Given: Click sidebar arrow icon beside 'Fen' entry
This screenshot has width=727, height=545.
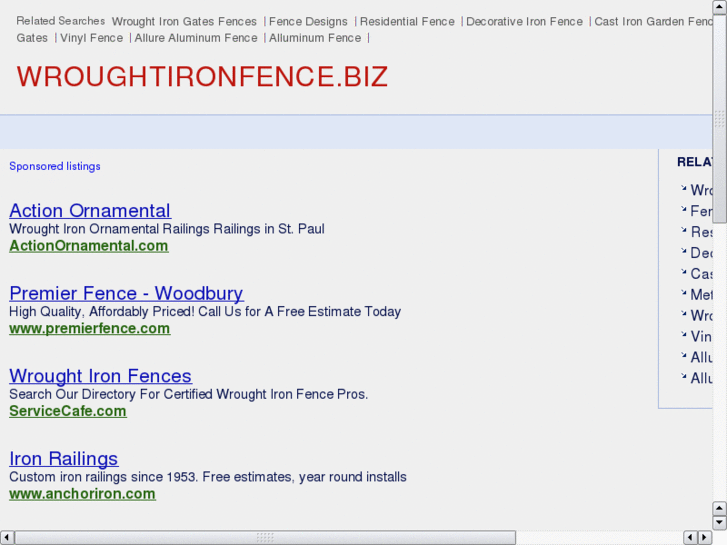Looking at the screenshot, I should pyautogui.click(x=683, y=209).
